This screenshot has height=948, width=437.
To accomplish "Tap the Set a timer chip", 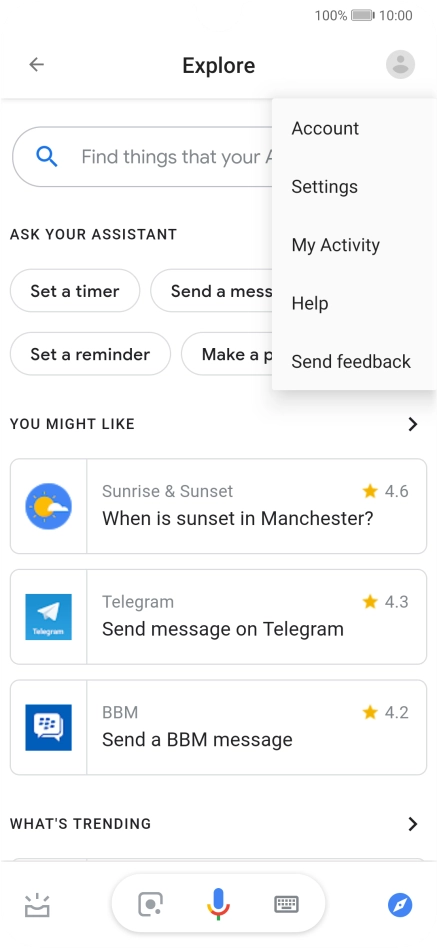I will (x=75, y=291).
